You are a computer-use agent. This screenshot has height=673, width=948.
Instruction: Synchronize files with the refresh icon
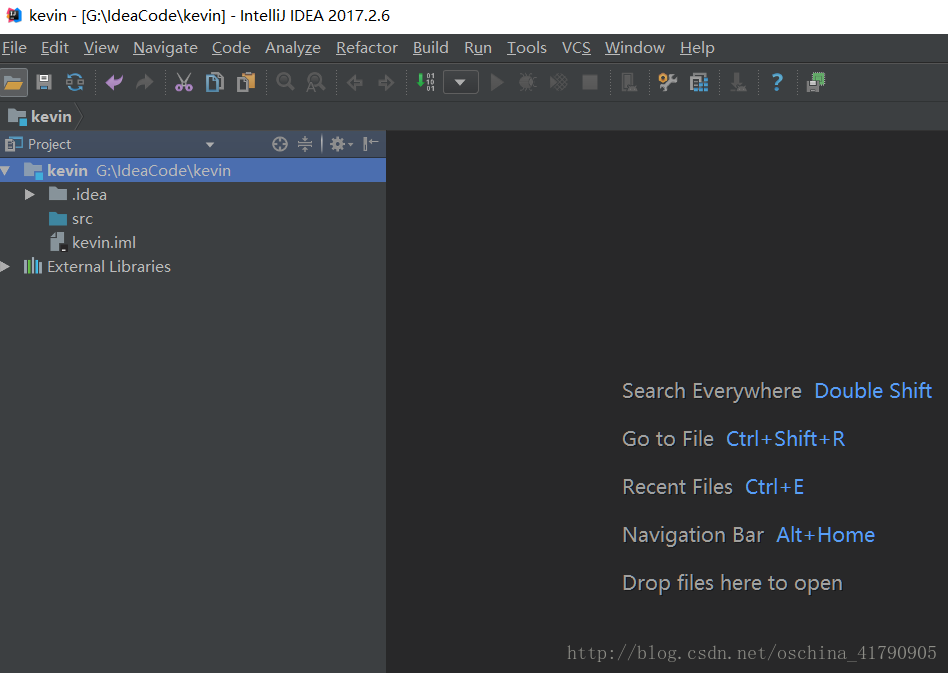pos(74,82)
